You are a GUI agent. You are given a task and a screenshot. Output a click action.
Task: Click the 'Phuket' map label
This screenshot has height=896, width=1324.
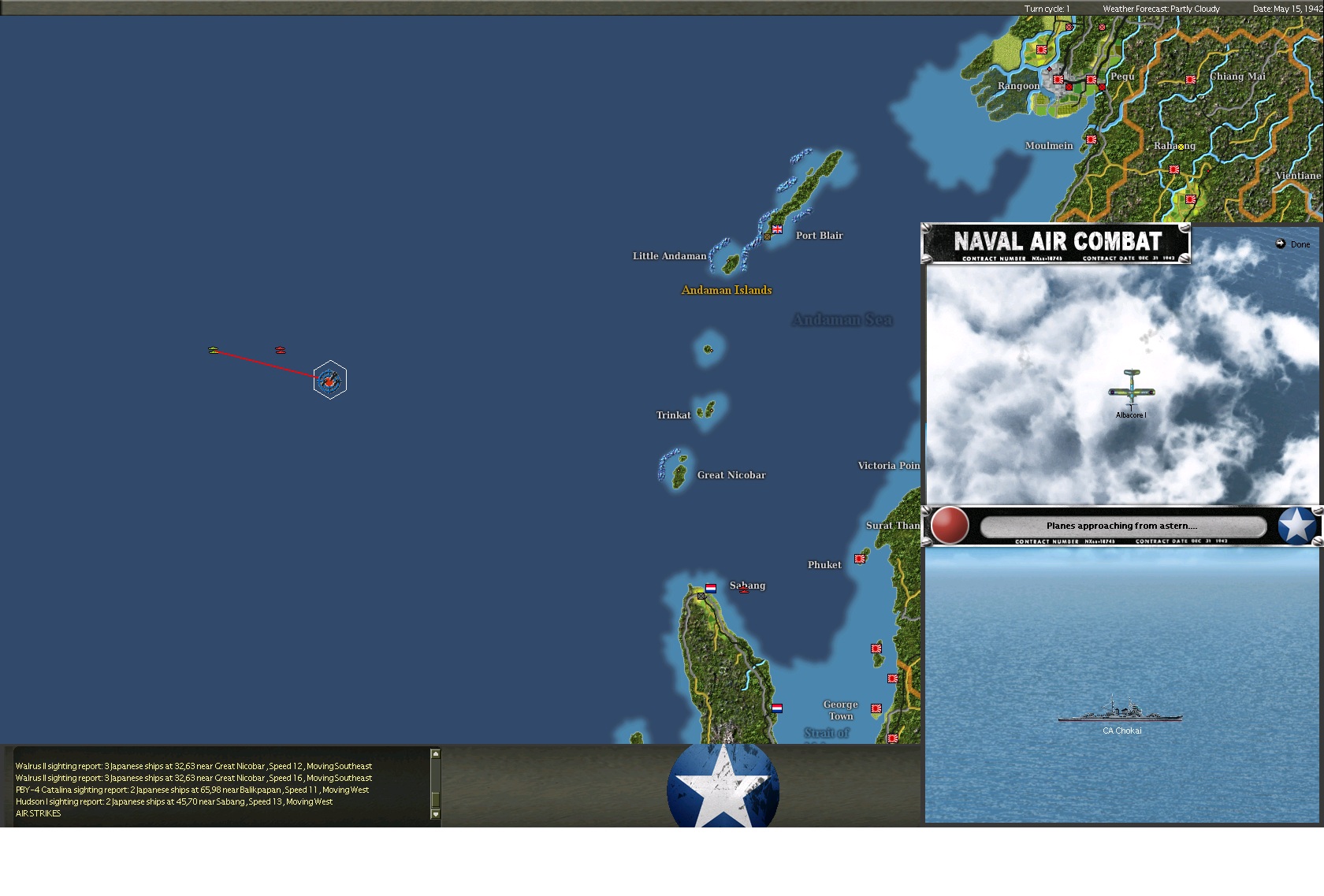[824, 564]
